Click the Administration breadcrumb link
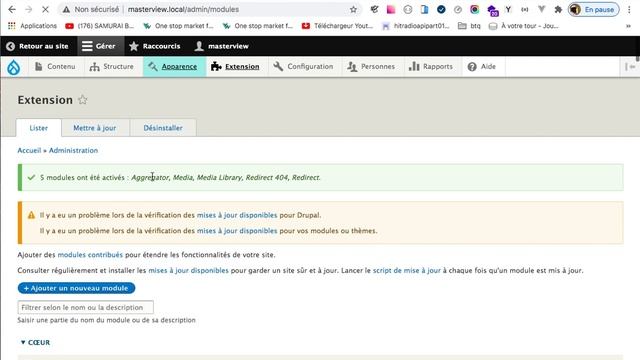 point(73,150)
